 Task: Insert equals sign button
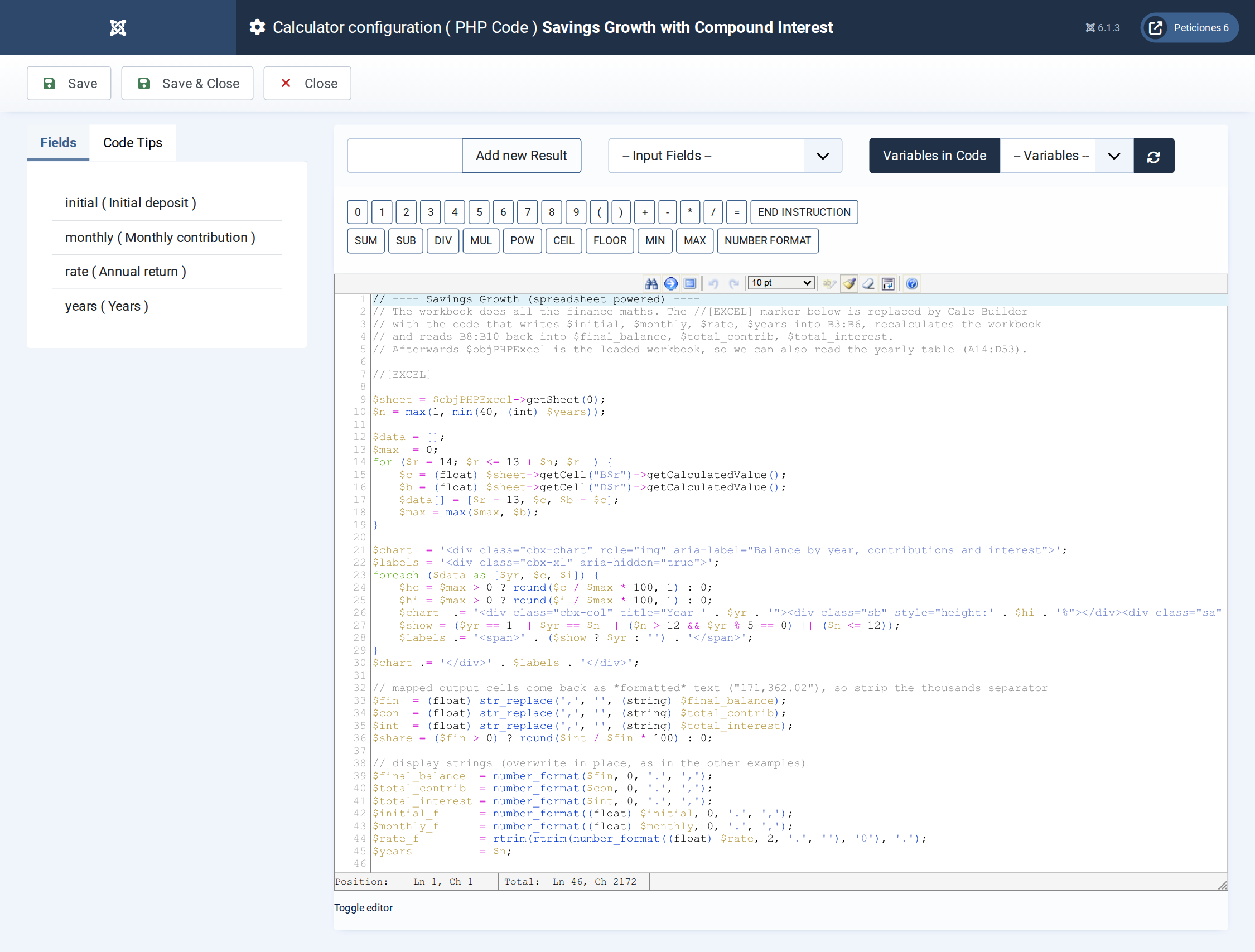tap(736, 212)
